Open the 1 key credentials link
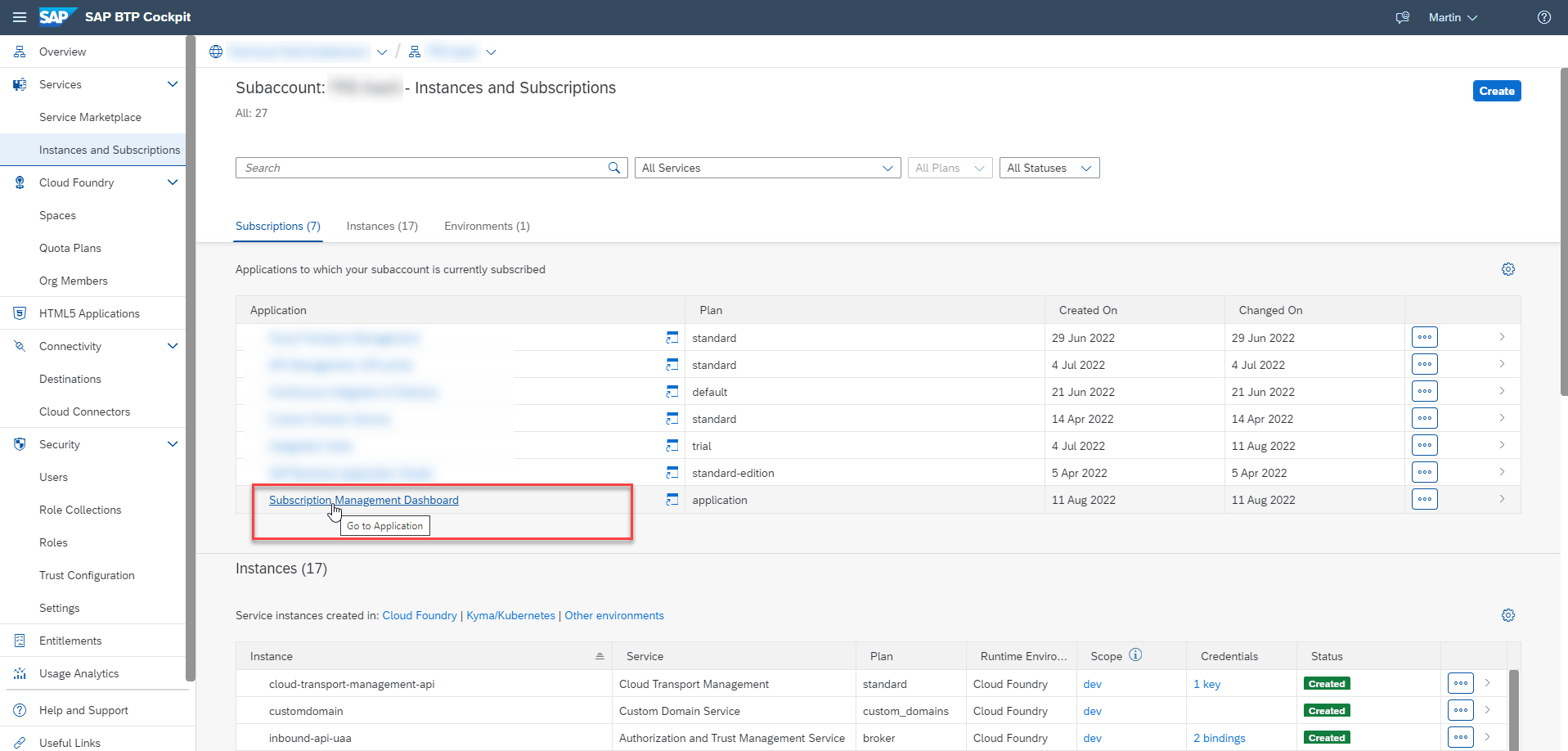 (1206, 684)
